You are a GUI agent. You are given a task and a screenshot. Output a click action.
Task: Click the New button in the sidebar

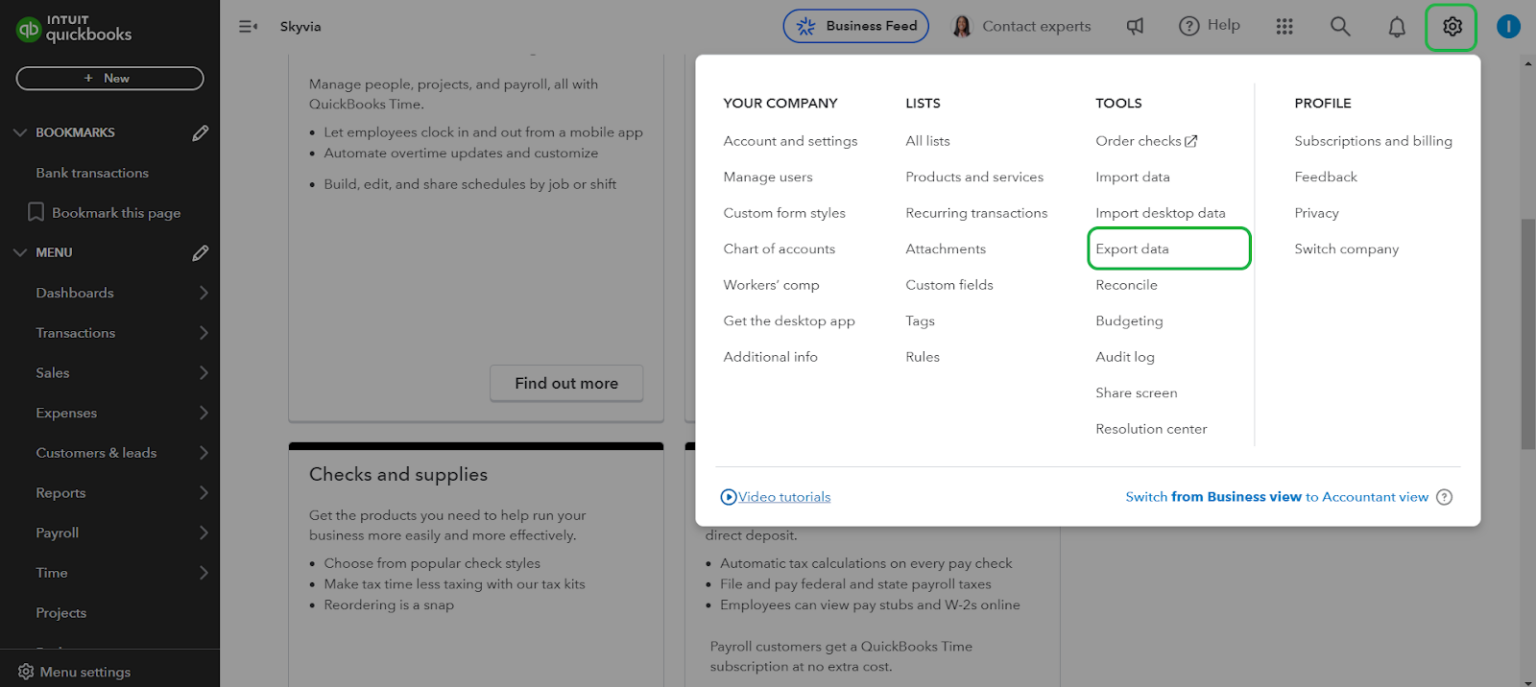point(110,78)
